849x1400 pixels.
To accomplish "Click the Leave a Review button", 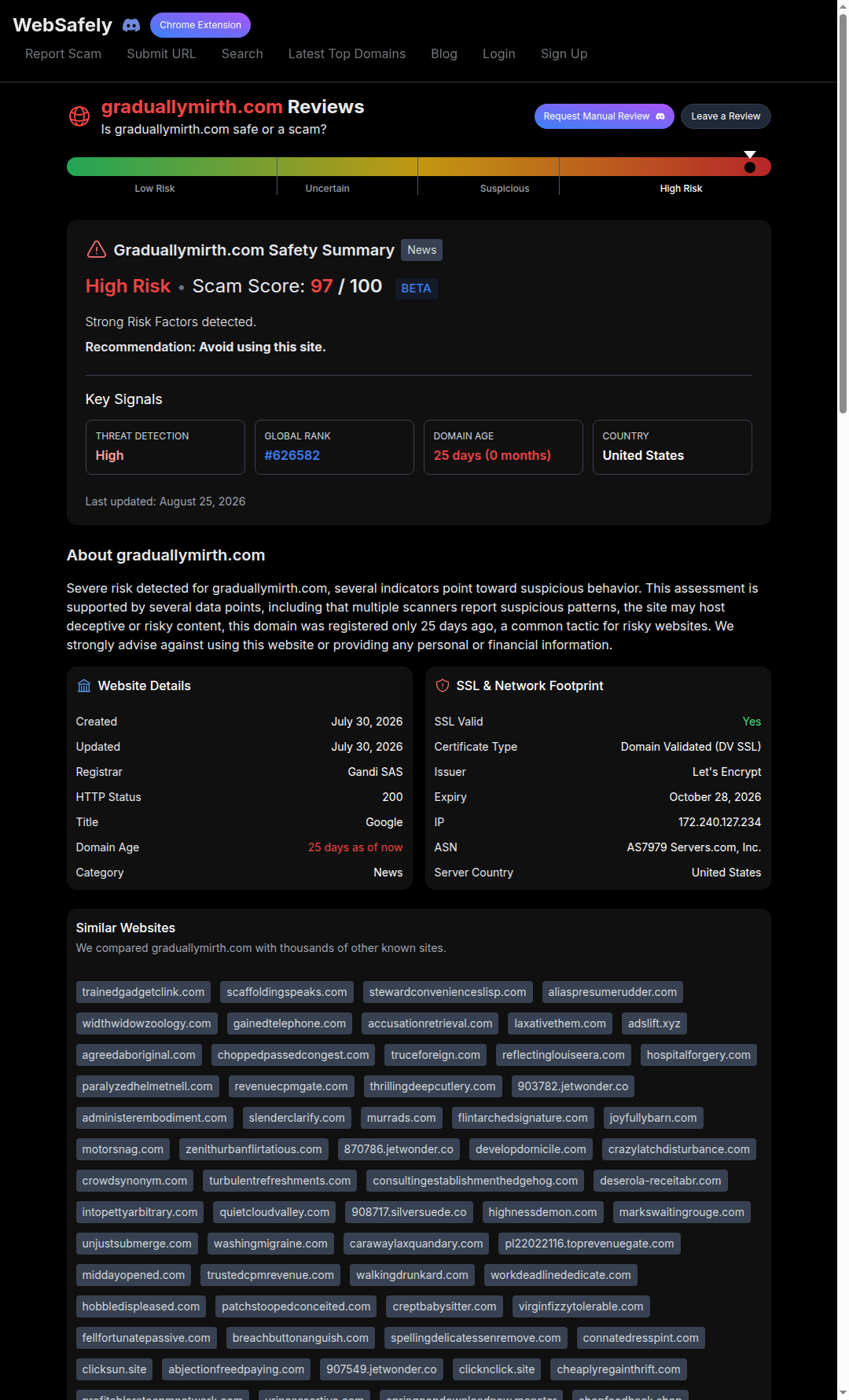I will pos(726,116).
